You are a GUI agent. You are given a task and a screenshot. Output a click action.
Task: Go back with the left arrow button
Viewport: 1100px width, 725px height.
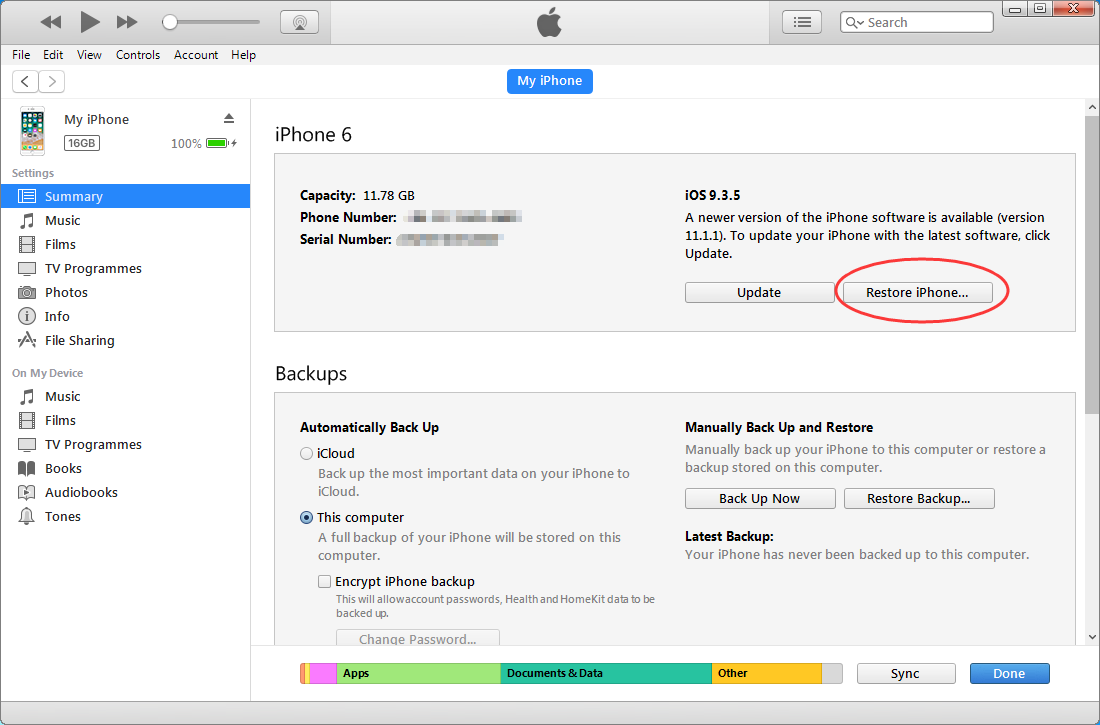(25, 81)
